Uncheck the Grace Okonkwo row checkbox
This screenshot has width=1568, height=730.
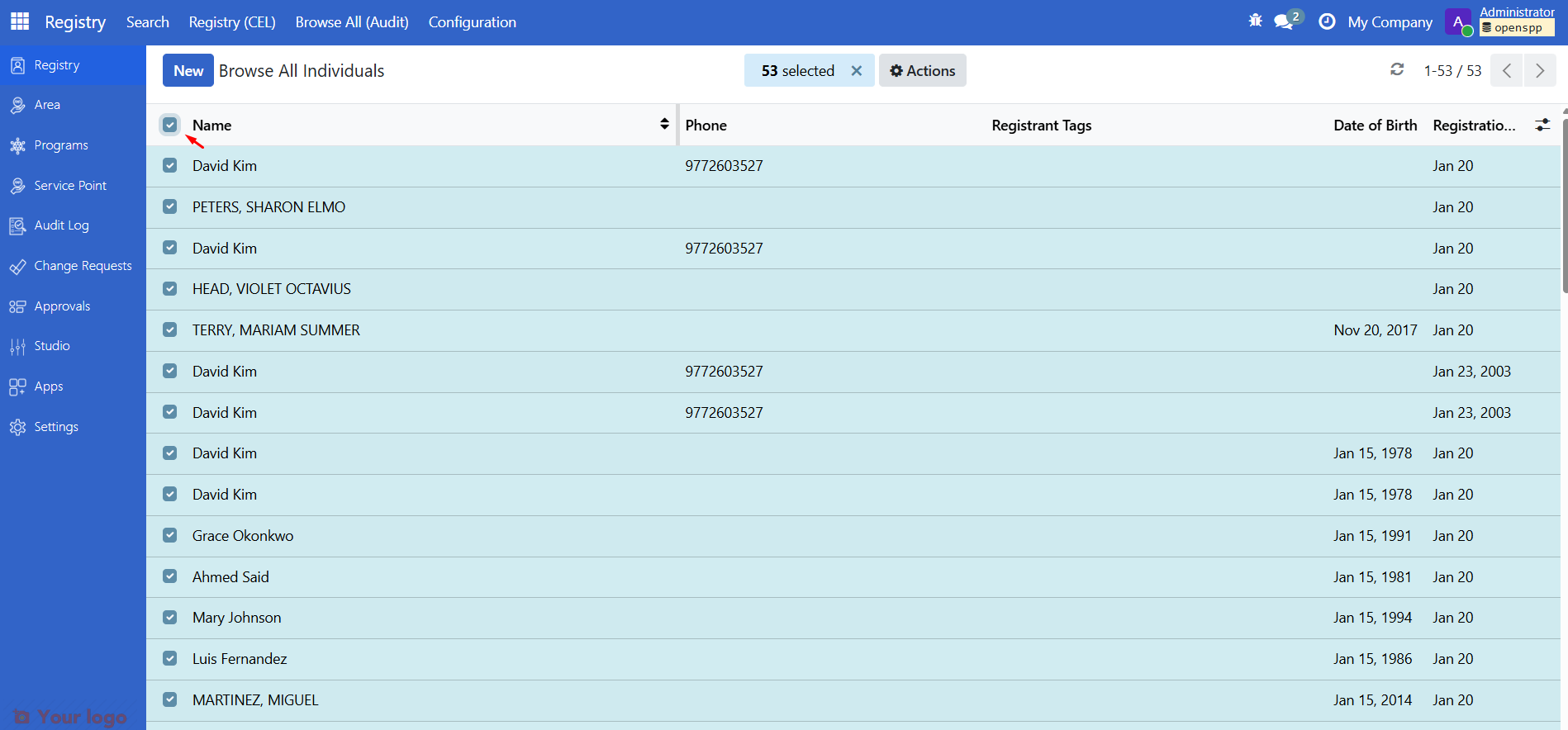[169, 535]
